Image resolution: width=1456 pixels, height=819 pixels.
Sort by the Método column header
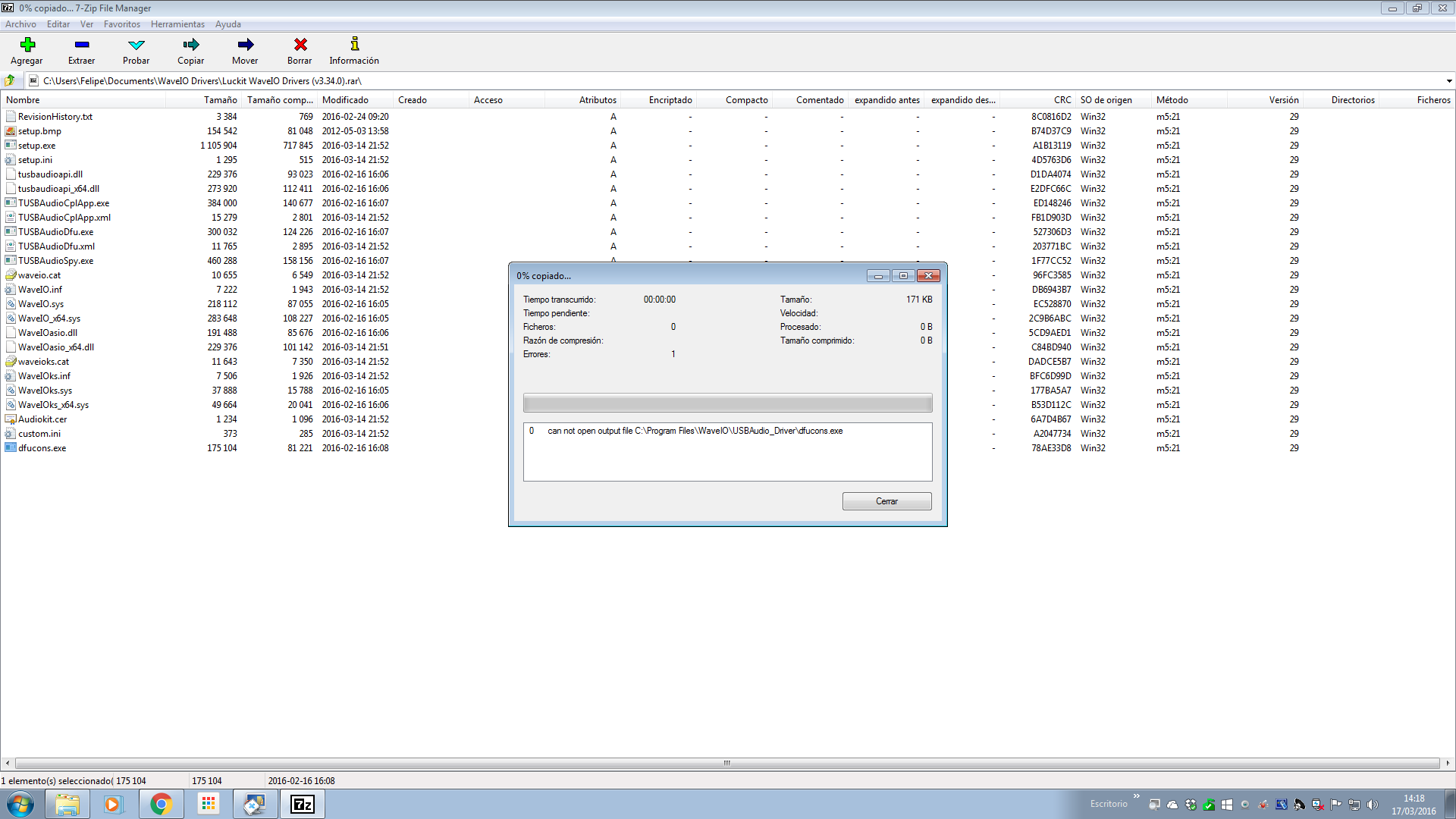[x=1189, y=100]
